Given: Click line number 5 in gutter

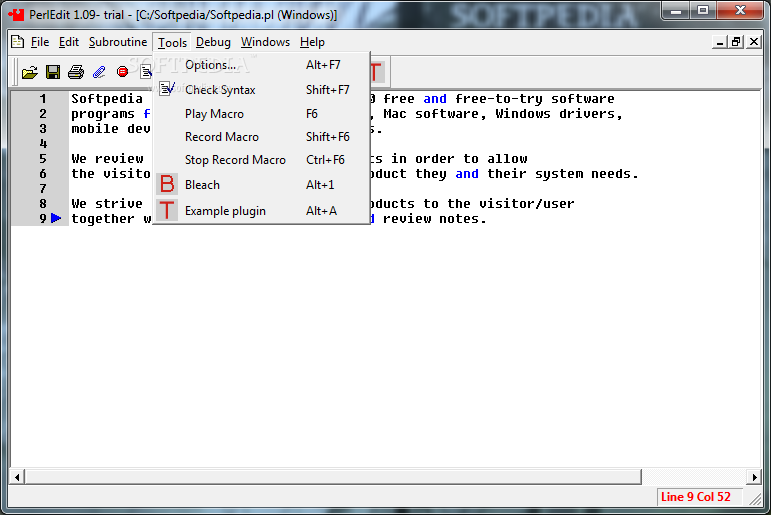Looking at the screenshot, I should pos(43,159).
